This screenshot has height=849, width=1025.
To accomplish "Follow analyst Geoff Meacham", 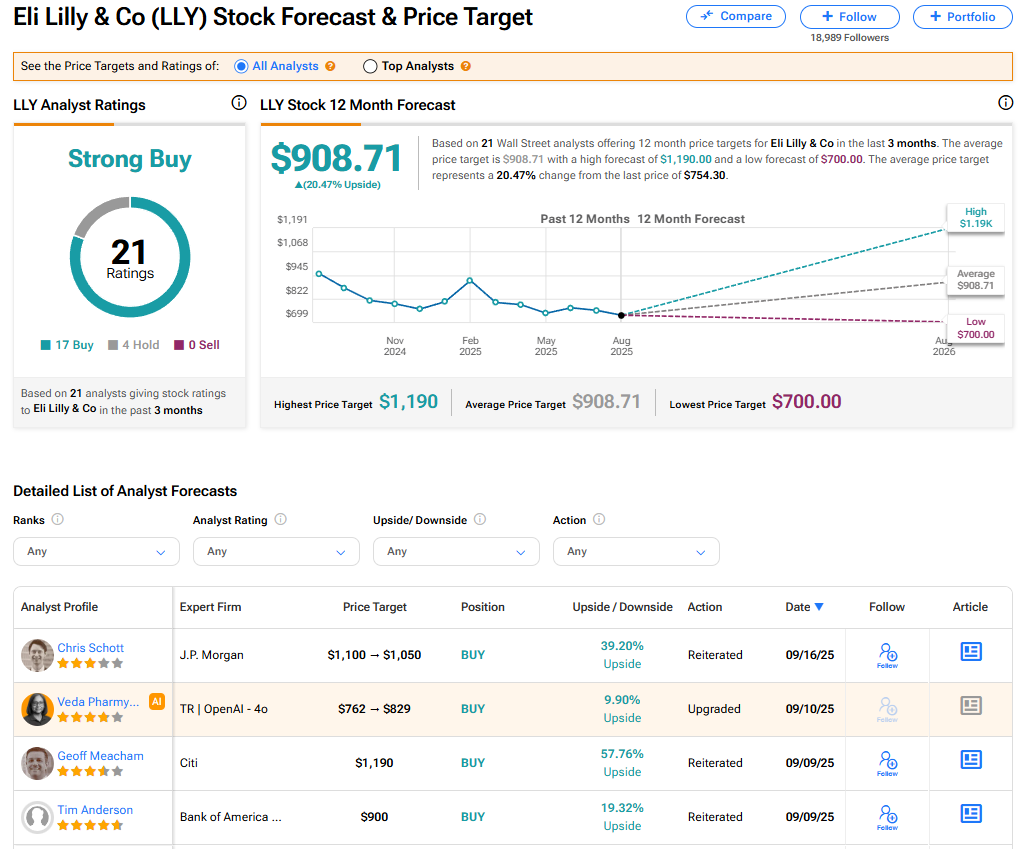I will (887, 763).
